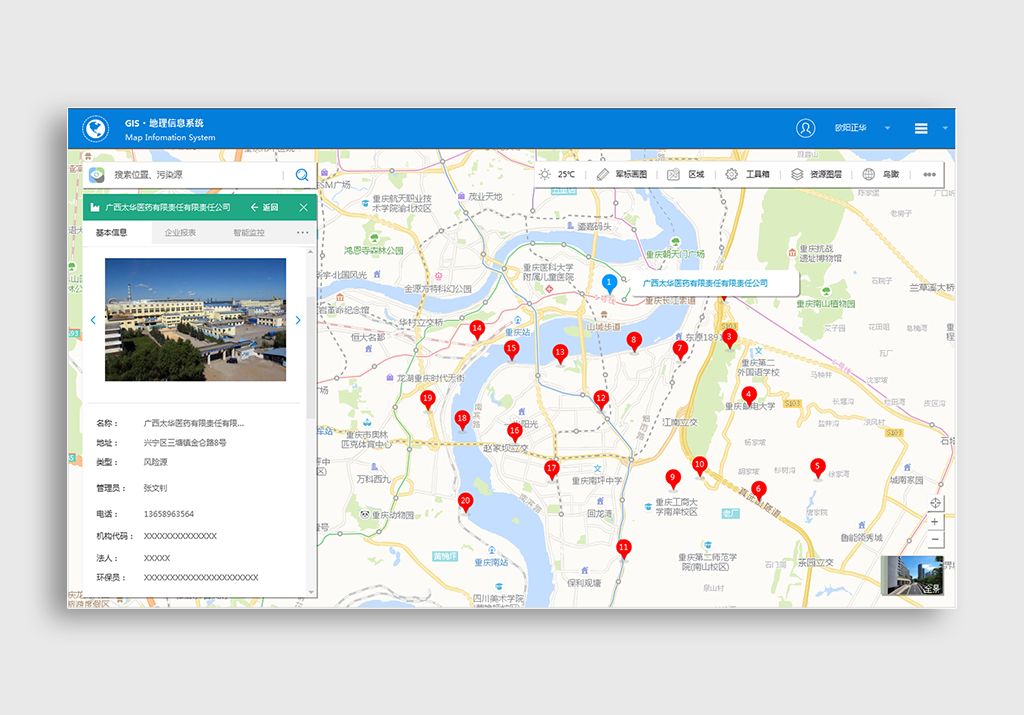
Task: Select red map marker 17
Action: [x=552, y=469]
